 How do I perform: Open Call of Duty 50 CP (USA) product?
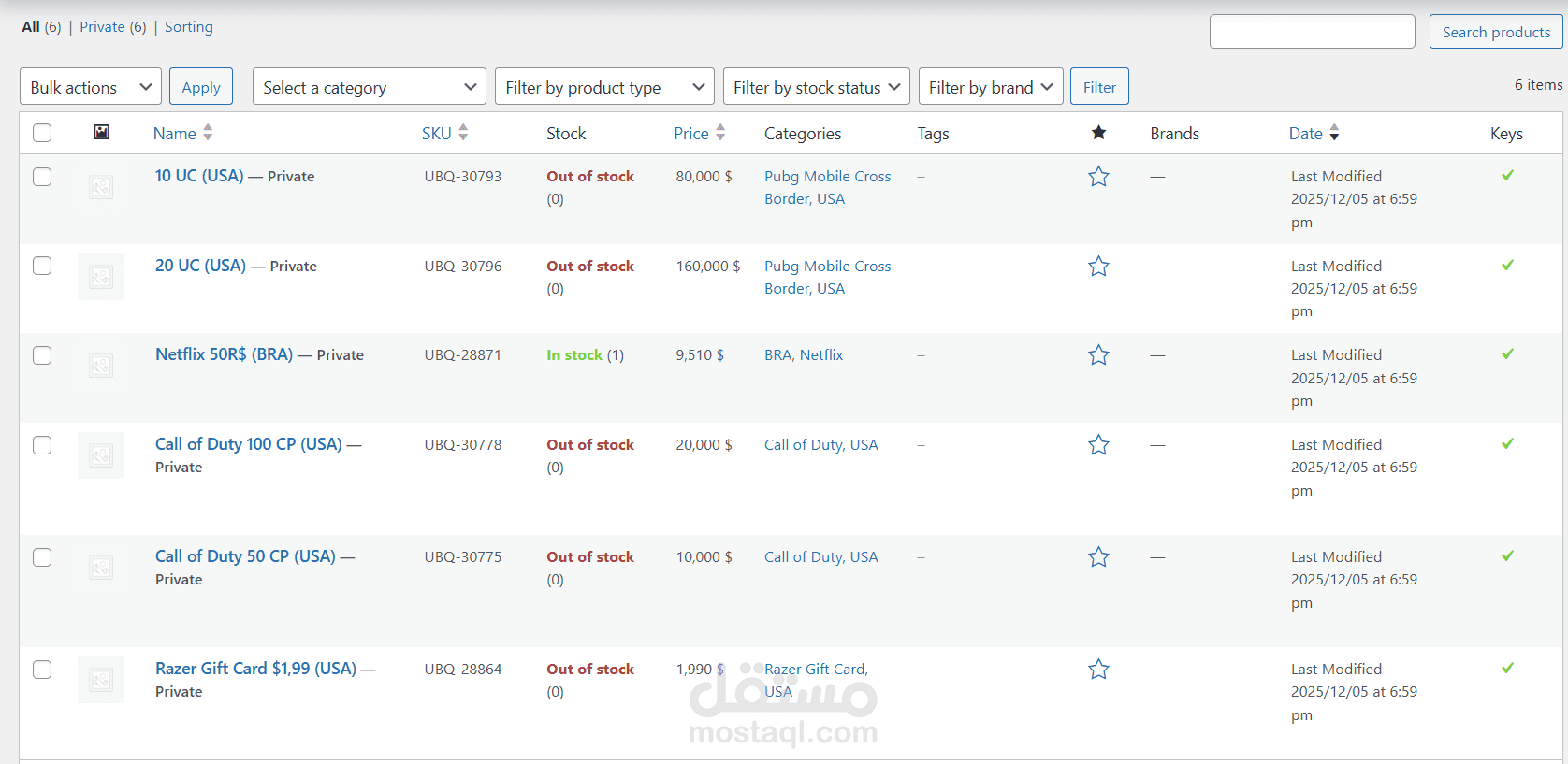[x=245, y=556]
